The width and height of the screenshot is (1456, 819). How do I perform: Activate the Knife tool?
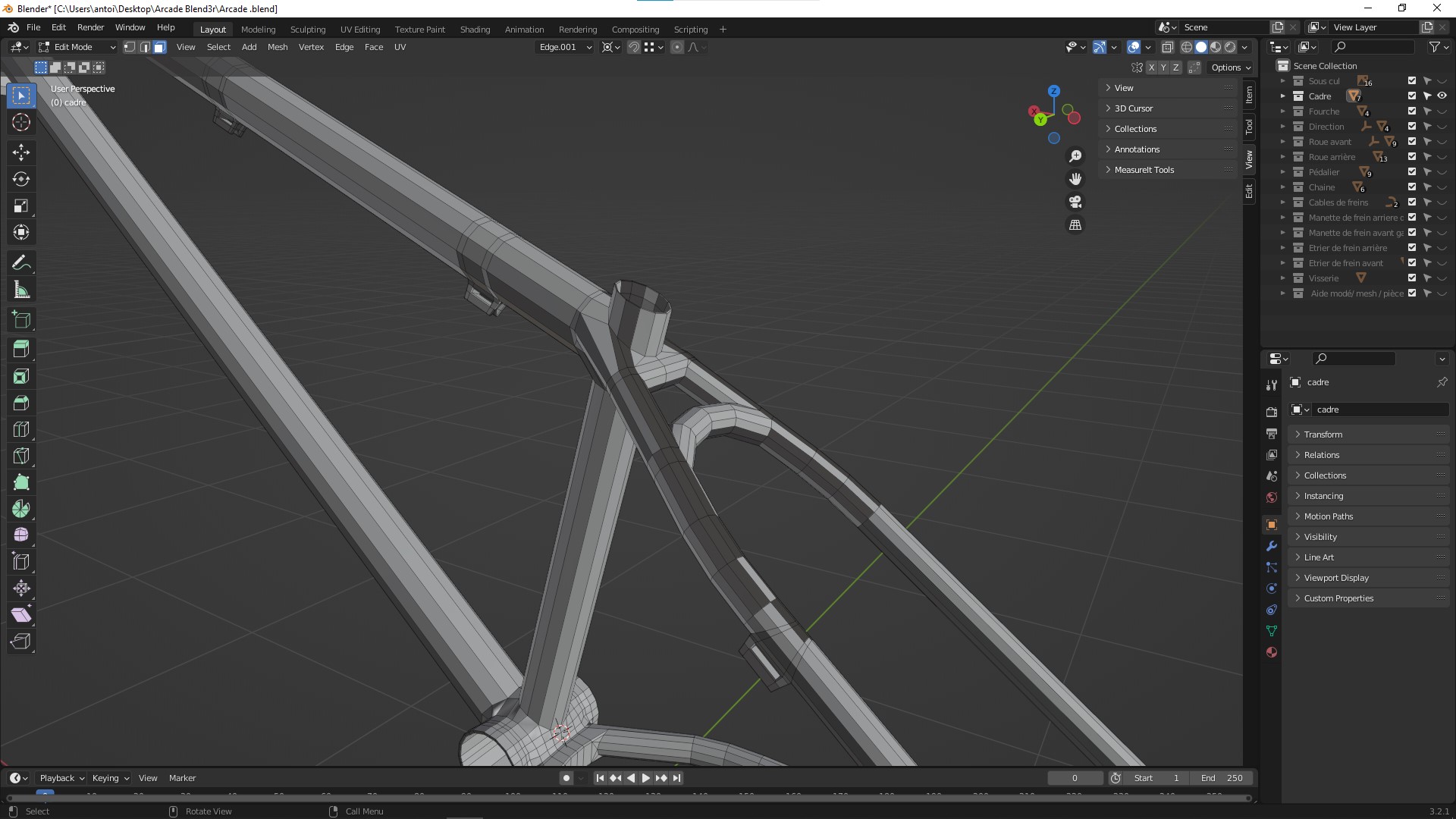pyautogui.click(x=21, y=456)
